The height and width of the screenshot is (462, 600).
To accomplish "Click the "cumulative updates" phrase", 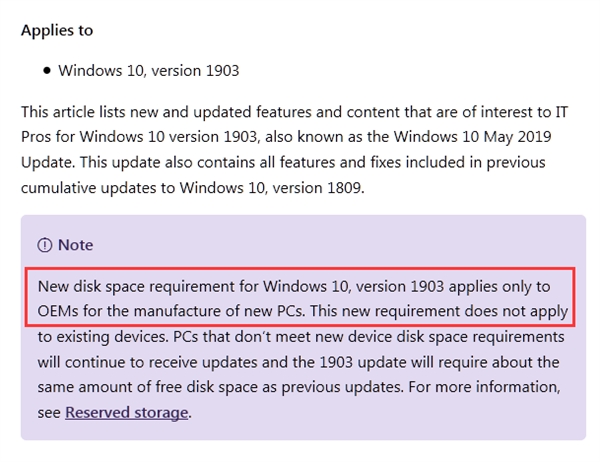I will [88, 188].
